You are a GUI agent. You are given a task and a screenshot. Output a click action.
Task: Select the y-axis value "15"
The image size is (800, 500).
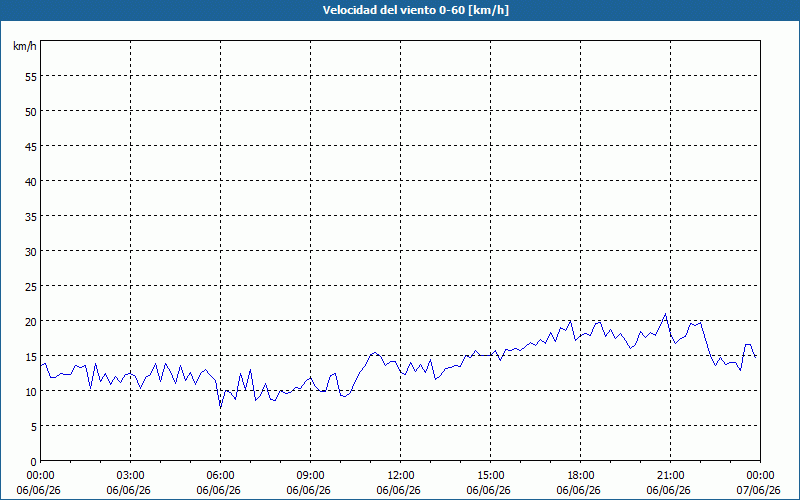click(31, 356)
